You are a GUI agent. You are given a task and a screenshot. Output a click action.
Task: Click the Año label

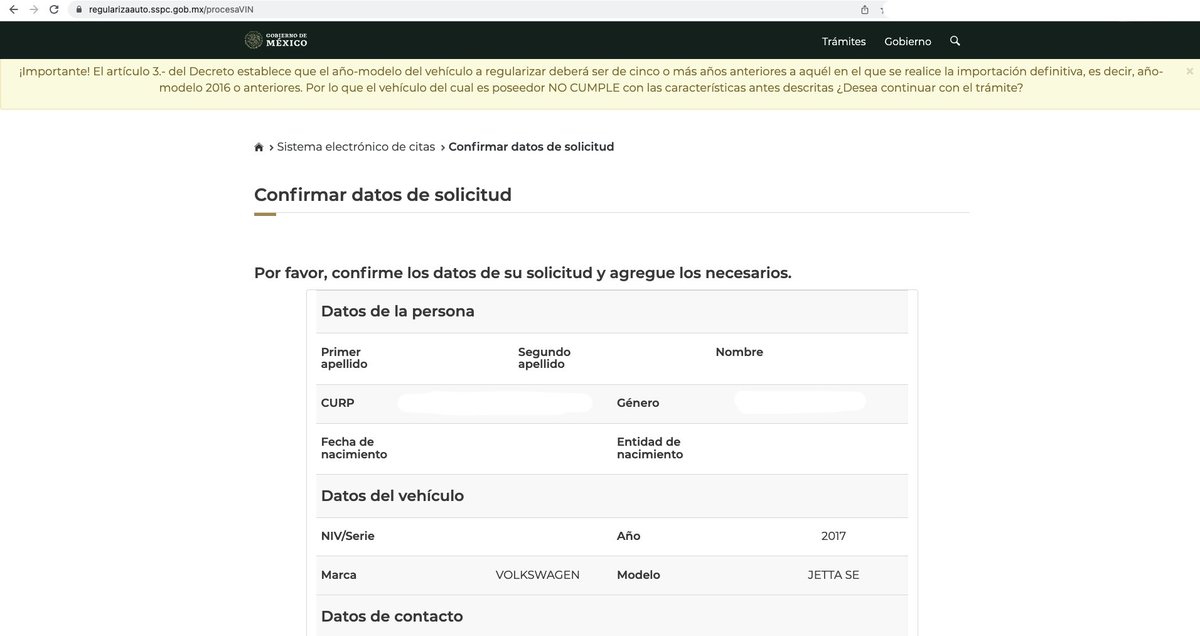[629, 536]
